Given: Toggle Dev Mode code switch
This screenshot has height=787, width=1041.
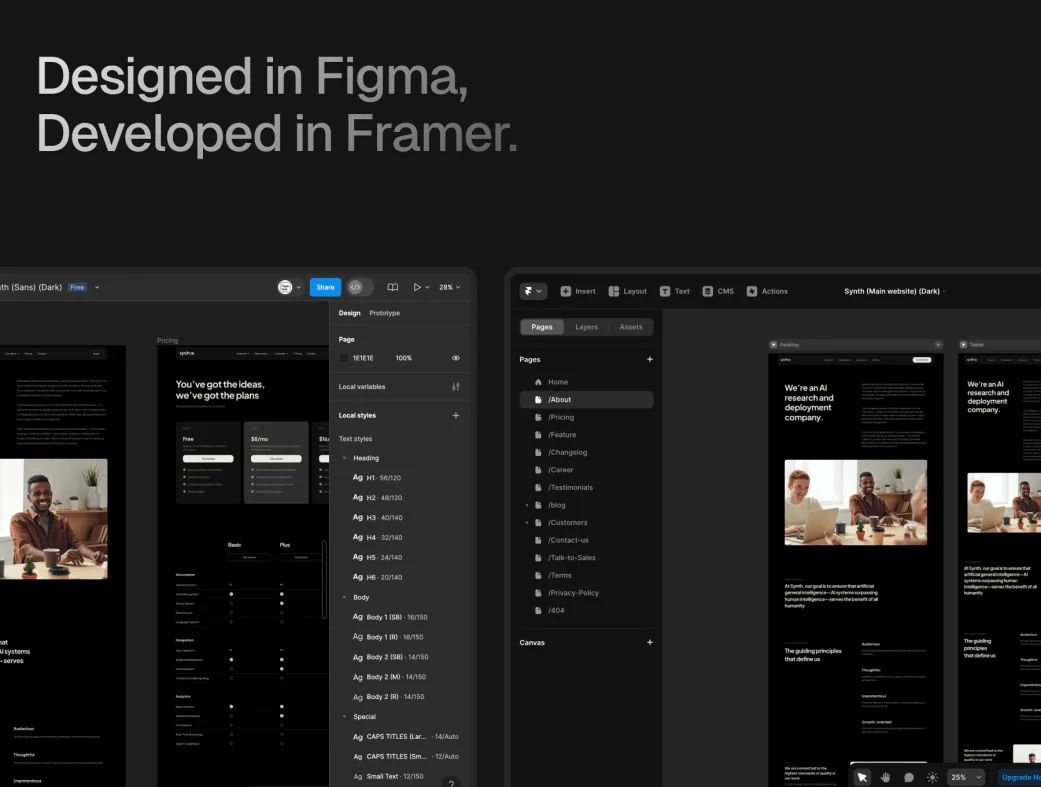Looking at the screenshot, I should point(360,287).
